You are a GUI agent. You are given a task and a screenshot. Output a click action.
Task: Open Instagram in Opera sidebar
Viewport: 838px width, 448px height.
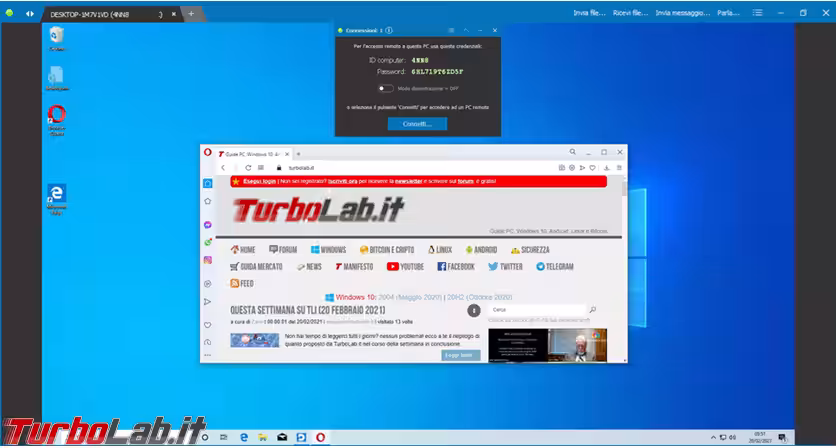(x=208, y=260)
